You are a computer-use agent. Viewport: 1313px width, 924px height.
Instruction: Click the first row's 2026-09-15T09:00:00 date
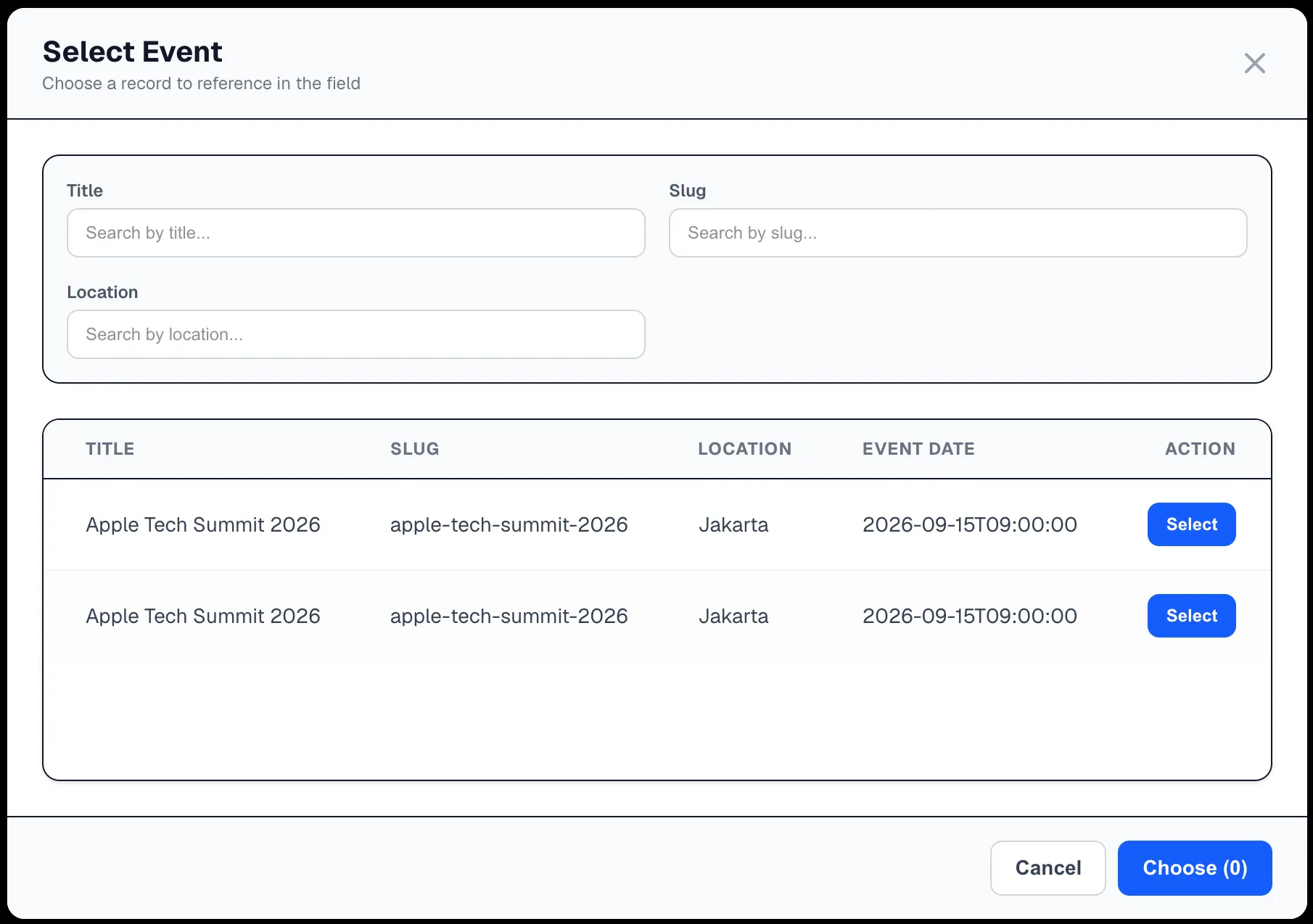click(x=970, y=524)
